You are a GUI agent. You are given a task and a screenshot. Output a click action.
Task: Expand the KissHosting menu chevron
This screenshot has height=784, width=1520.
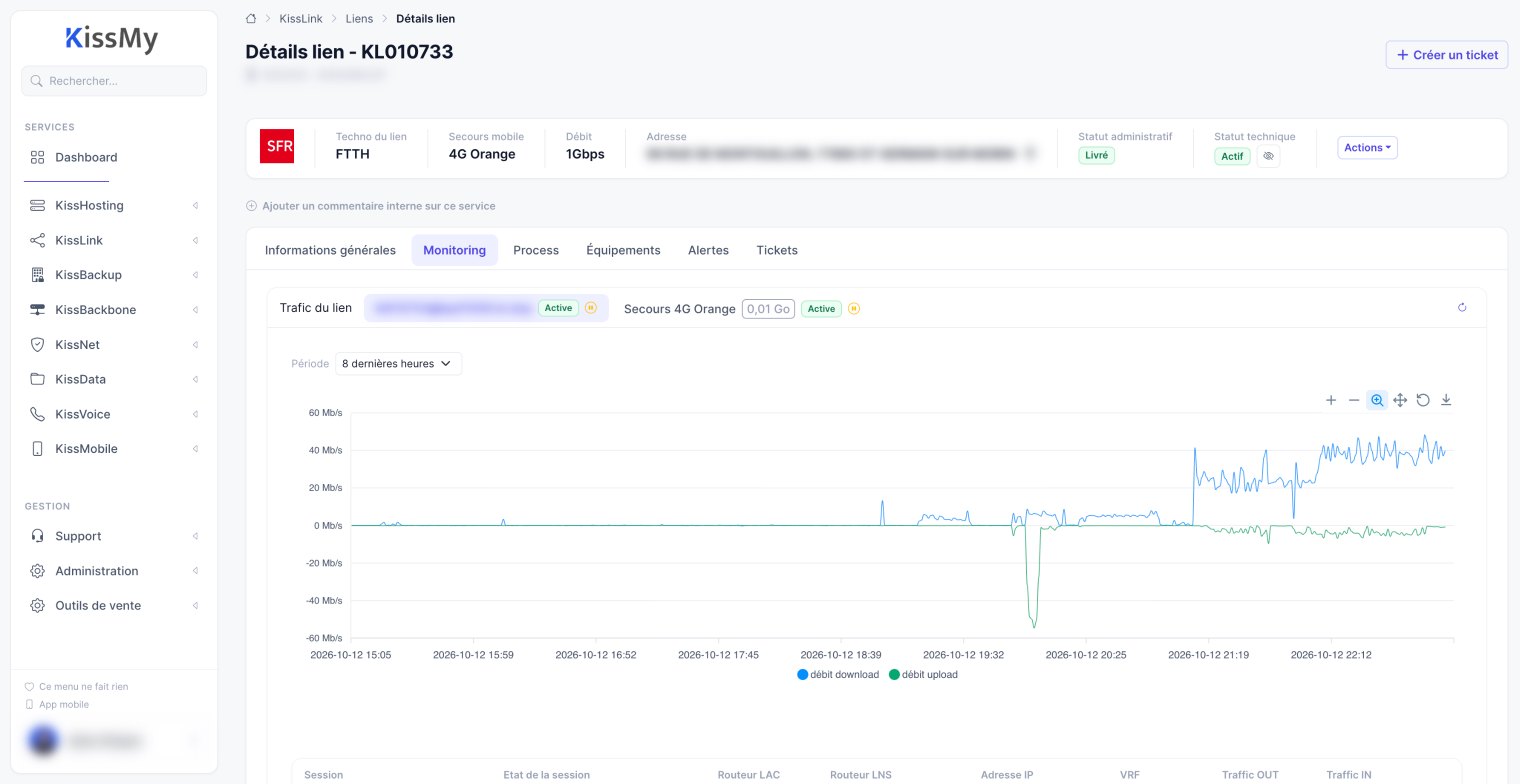tap(196, 206)
